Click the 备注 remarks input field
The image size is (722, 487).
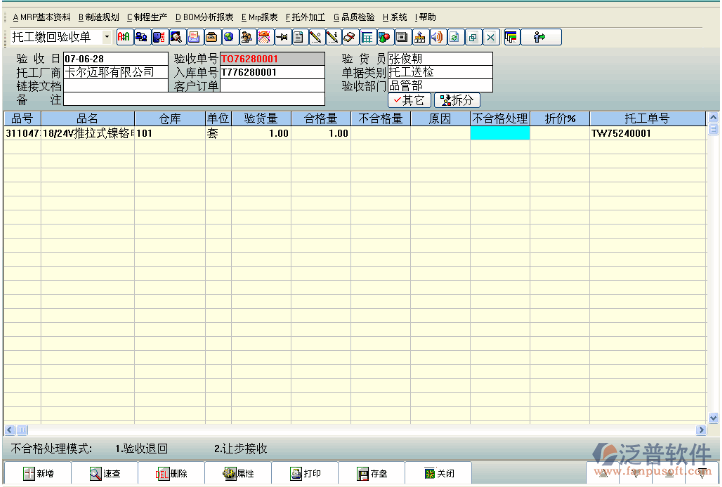click(117, 99)
